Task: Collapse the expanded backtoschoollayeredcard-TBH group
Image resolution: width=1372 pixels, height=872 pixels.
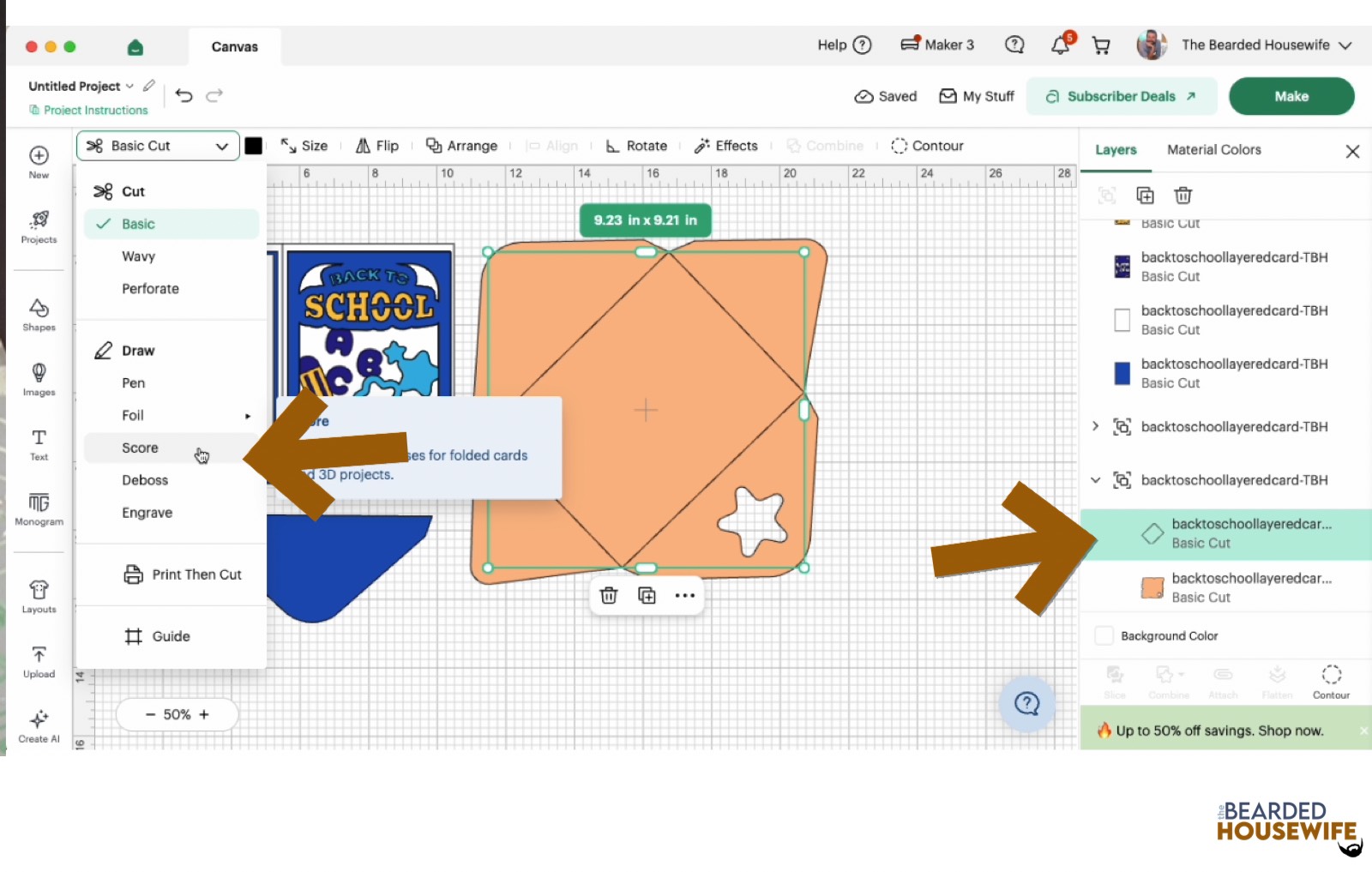Action: pos(1095,479)
